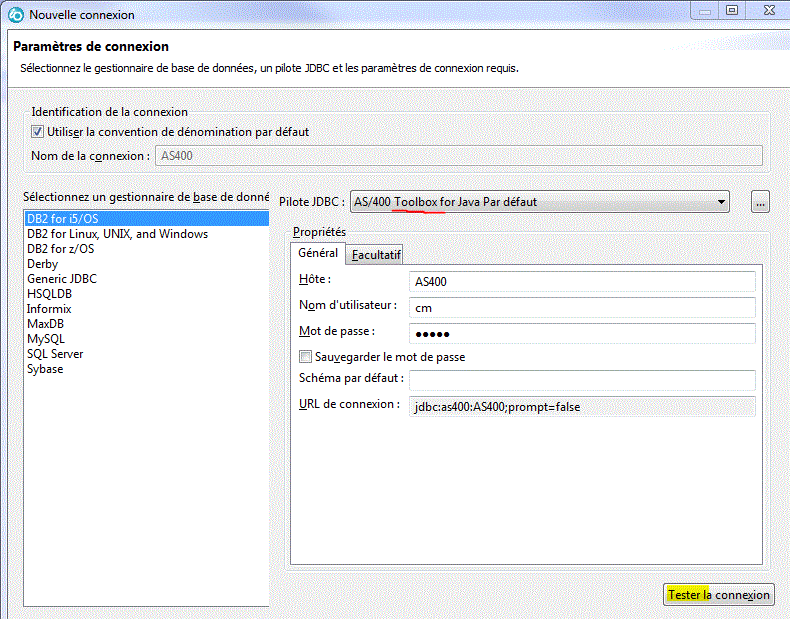The height and width of the screenshot is (619, 790).
Task: Click the Hôte input field
Action: tap(582, 282)
